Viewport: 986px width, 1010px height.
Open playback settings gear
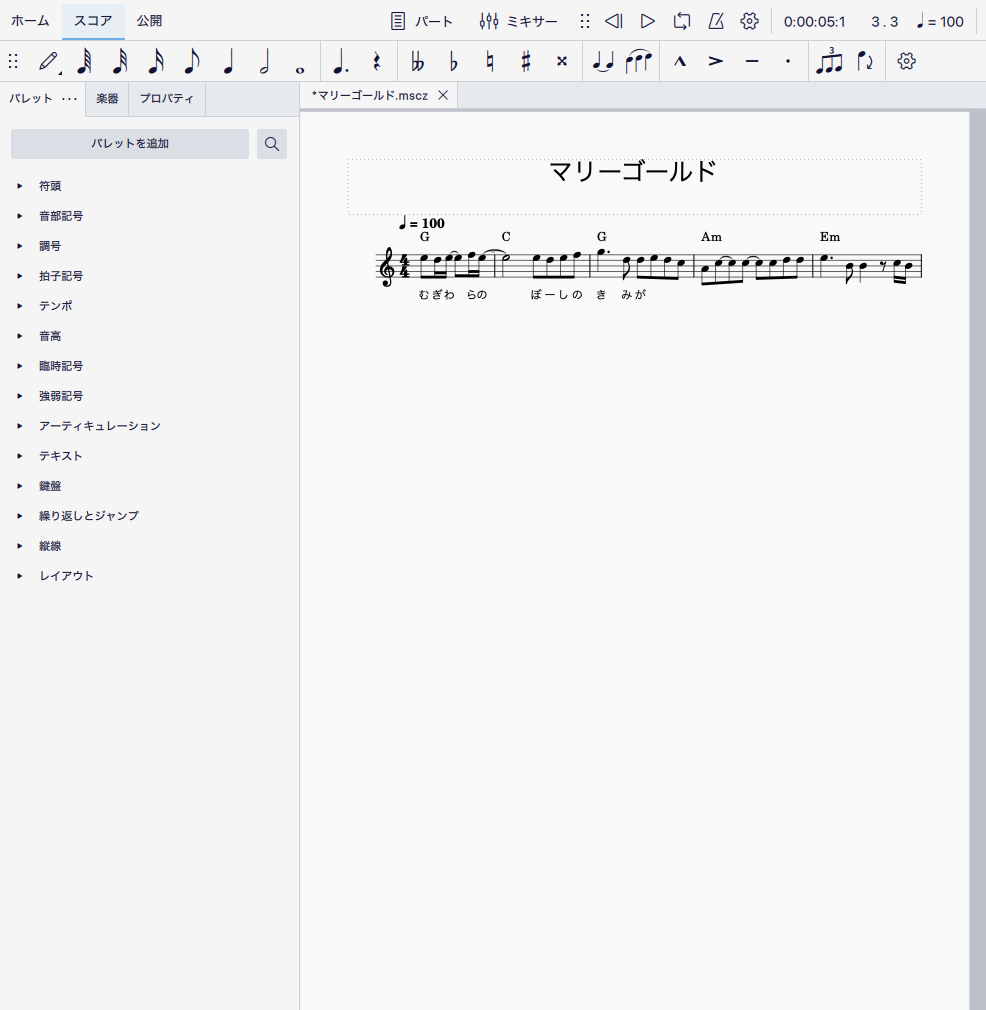[749, 21]
